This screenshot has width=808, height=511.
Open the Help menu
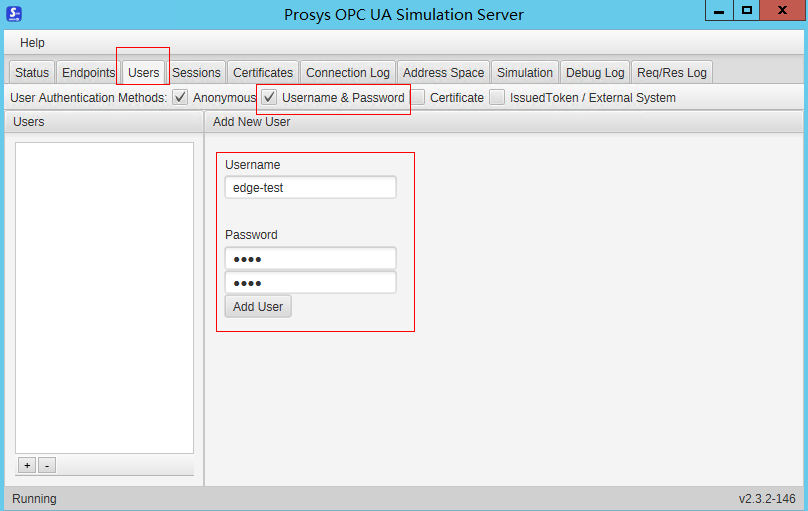pos(32,43)
